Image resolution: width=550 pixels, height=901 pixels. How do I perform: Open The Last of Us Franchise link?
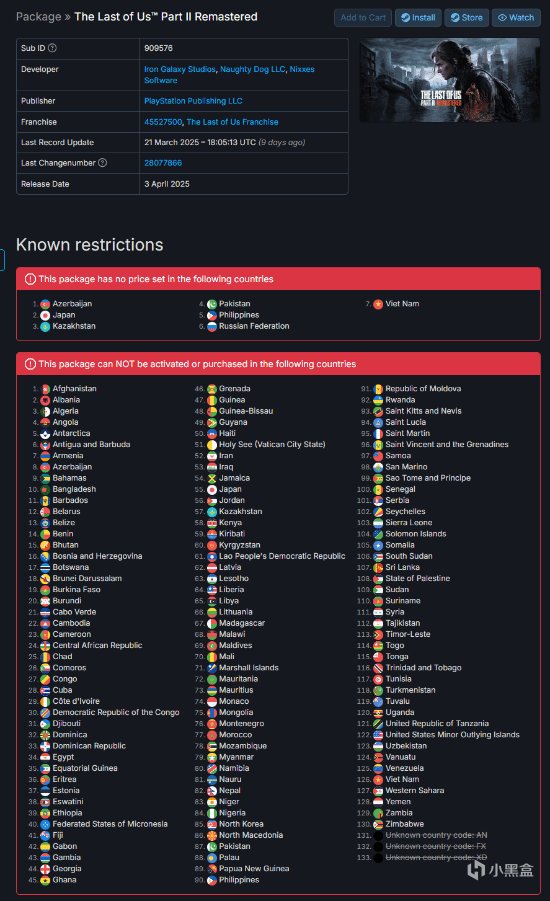pyautogui.click(x=232, y=122)
